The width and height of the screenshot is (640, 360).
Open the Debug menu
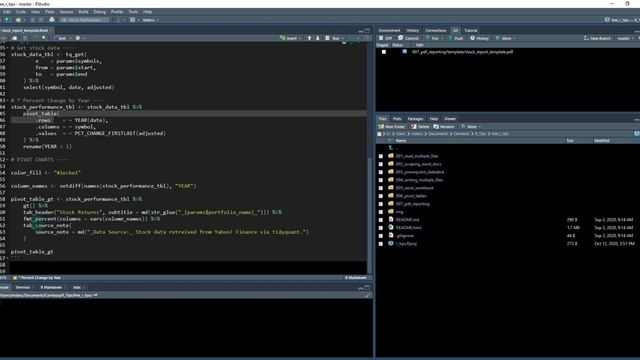coord(99,12)
